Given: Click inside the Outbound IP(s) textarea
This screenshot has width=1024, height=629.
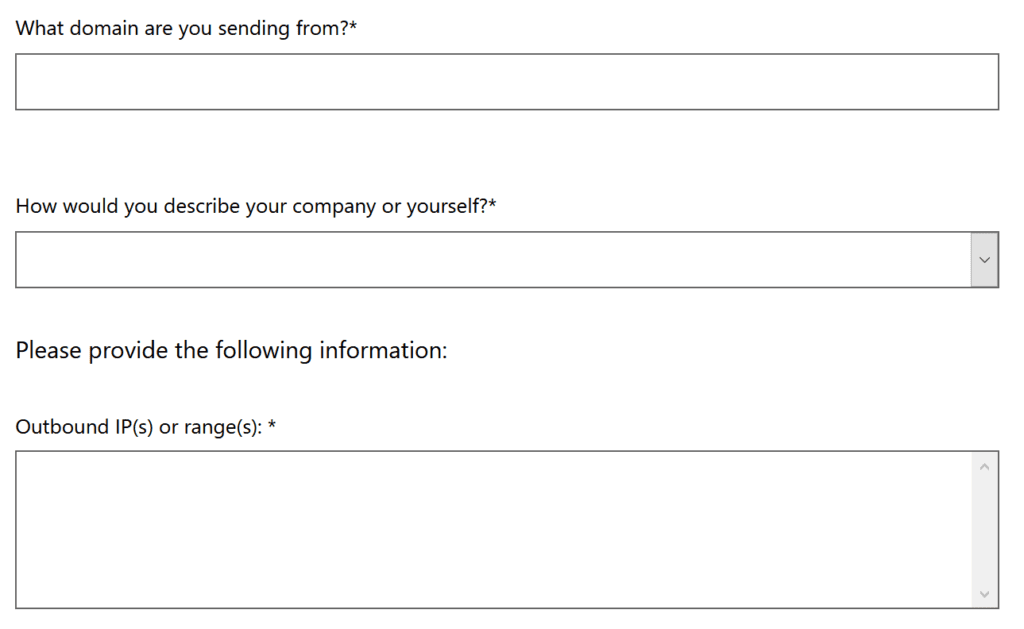Looking at the screenshot, I should [x=493, y=529].
